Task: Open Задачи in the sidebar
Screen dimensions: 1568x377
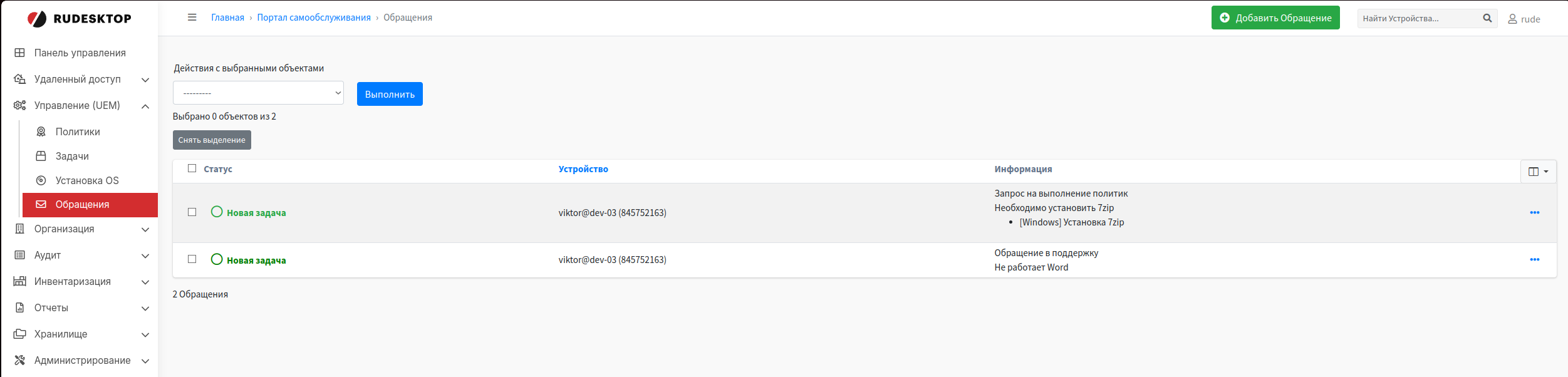Action: (x=72, y=156)
